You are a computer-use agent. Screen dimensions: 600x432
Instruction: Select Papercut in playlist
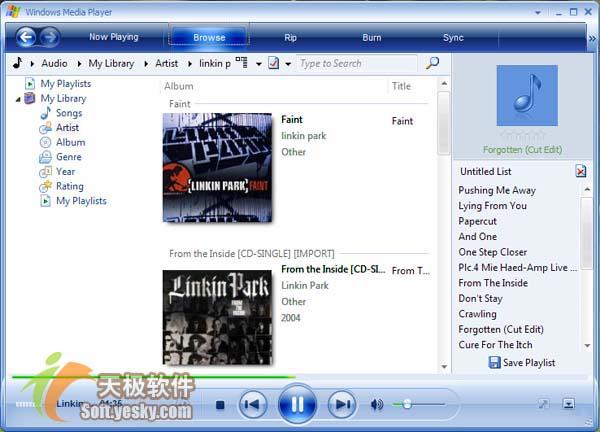tap(477, 221)
